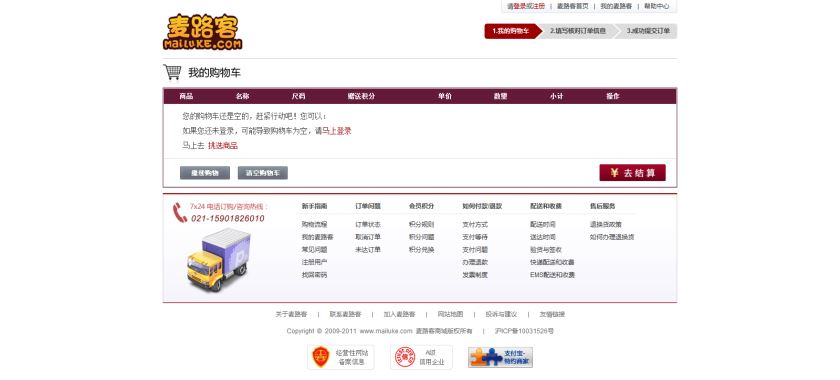This screenshot has height=380, width=840.
Task: Open the 支付问题 help link
Action: coord(475,250)
